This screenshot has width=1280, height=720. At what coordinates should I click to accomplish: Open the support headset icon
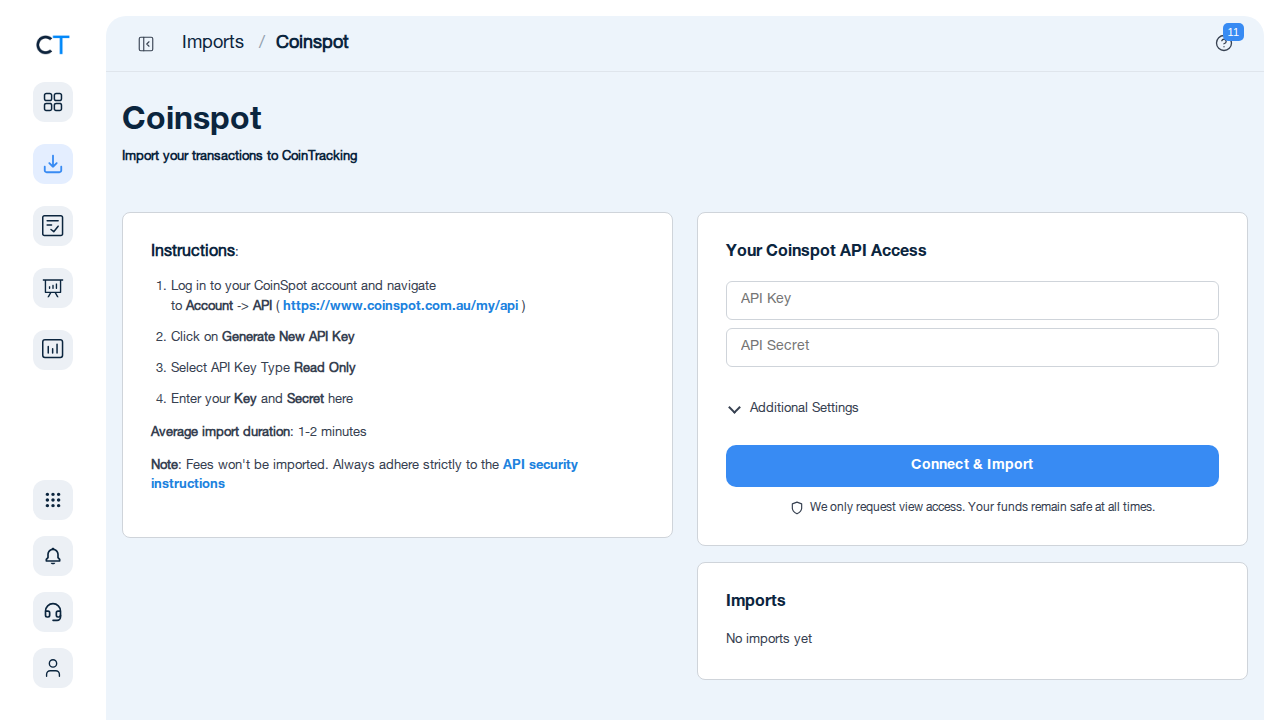[53, 612]
